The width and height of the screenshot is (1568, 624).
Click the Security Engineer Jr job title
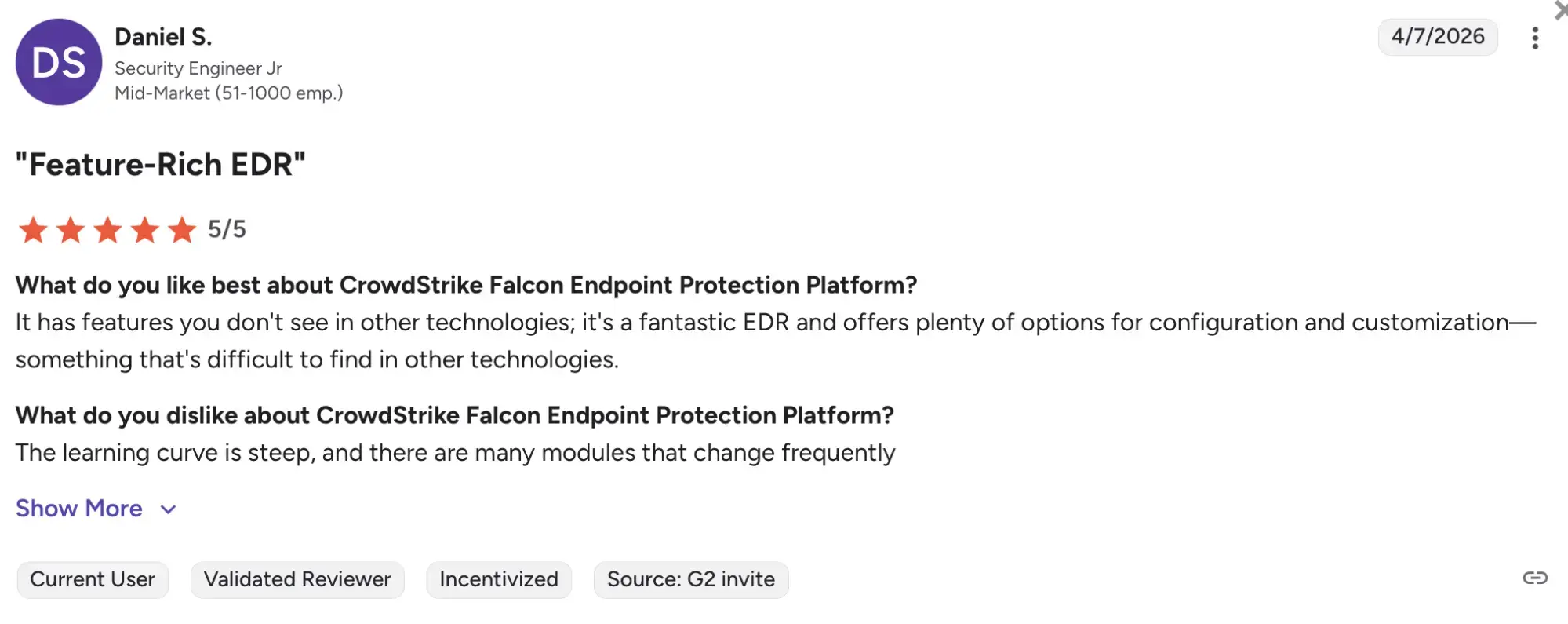[198, 68]
